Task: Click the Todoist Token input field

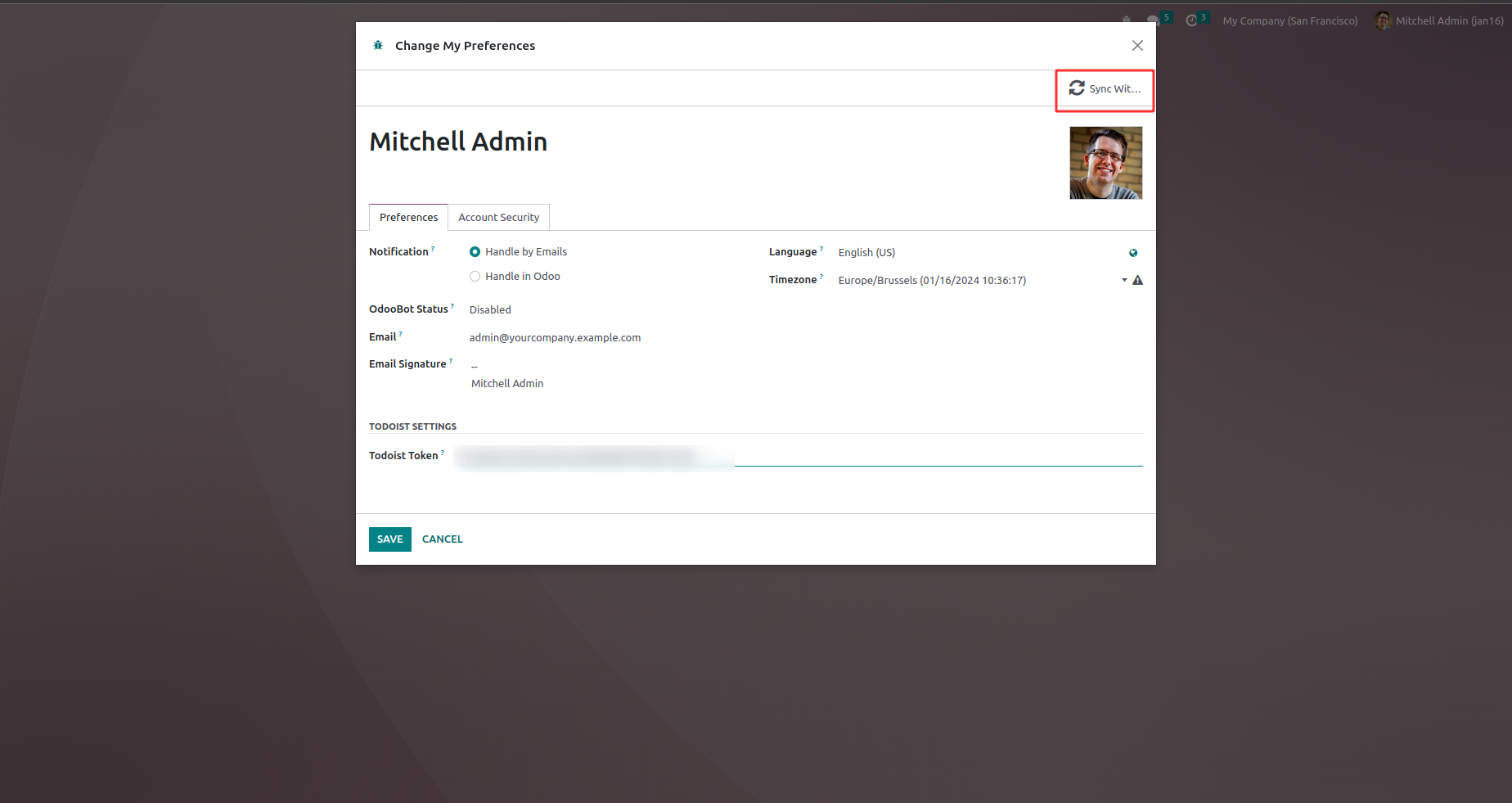Action: (x=798, y=457)
